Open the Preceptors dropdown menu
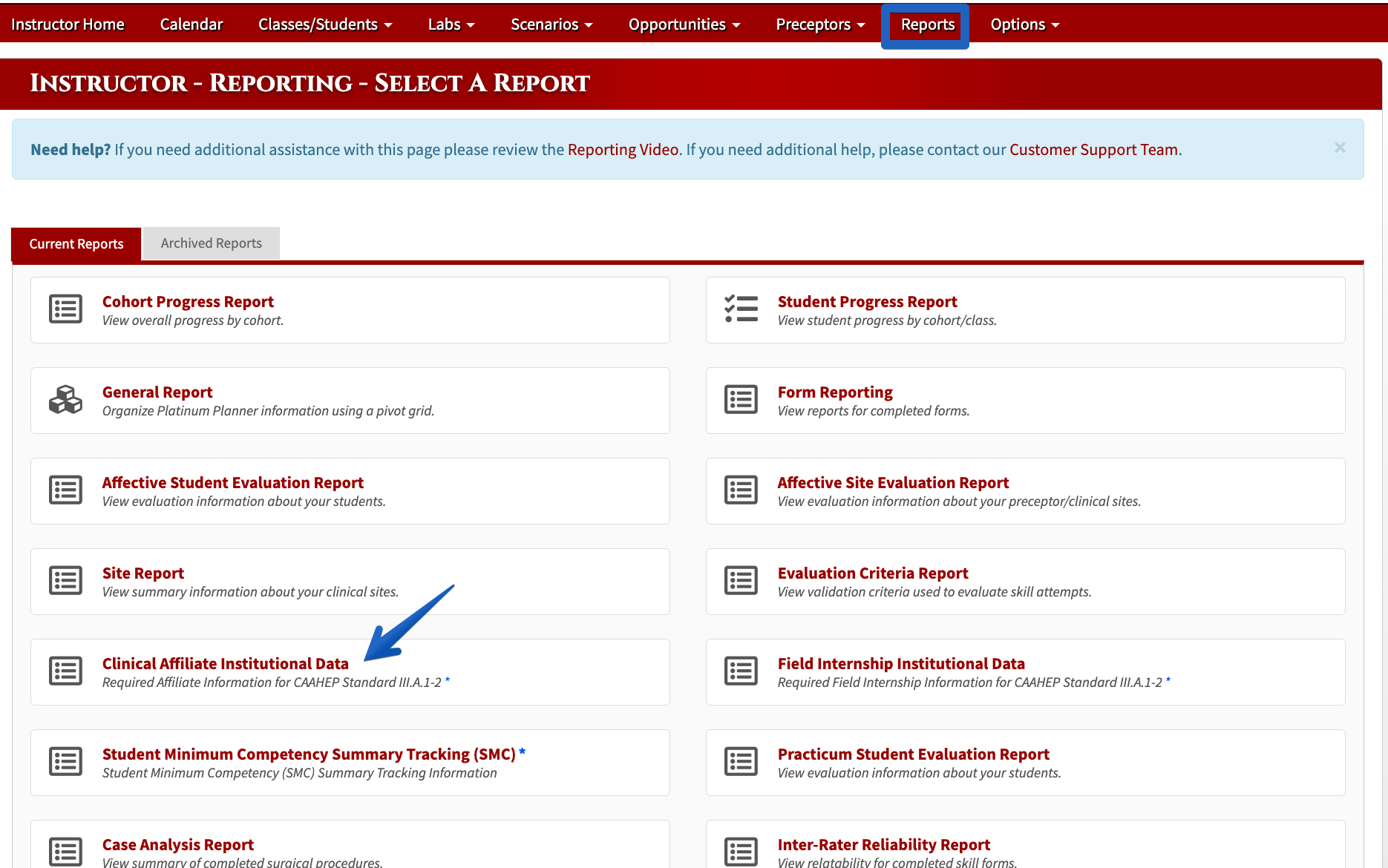Viewport: 1388px width, 868px height. tap(820, 24)
